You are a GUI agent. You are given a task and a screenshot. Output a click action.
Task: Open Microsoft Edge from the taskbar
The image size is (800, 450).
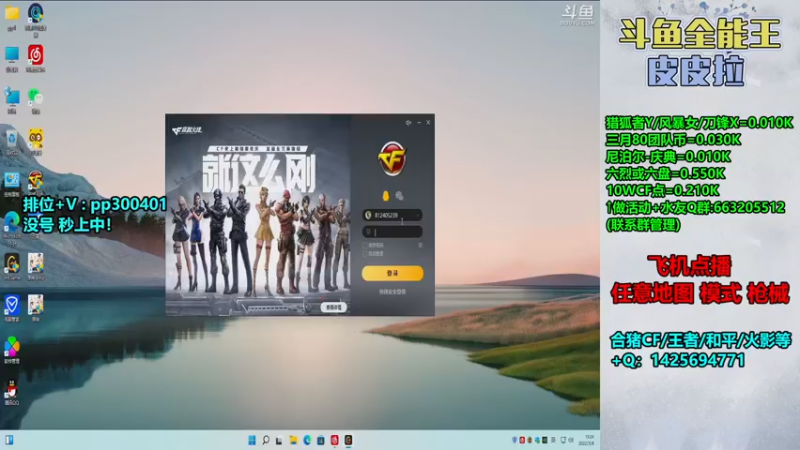pyautogui.click(x=307, y=440)
